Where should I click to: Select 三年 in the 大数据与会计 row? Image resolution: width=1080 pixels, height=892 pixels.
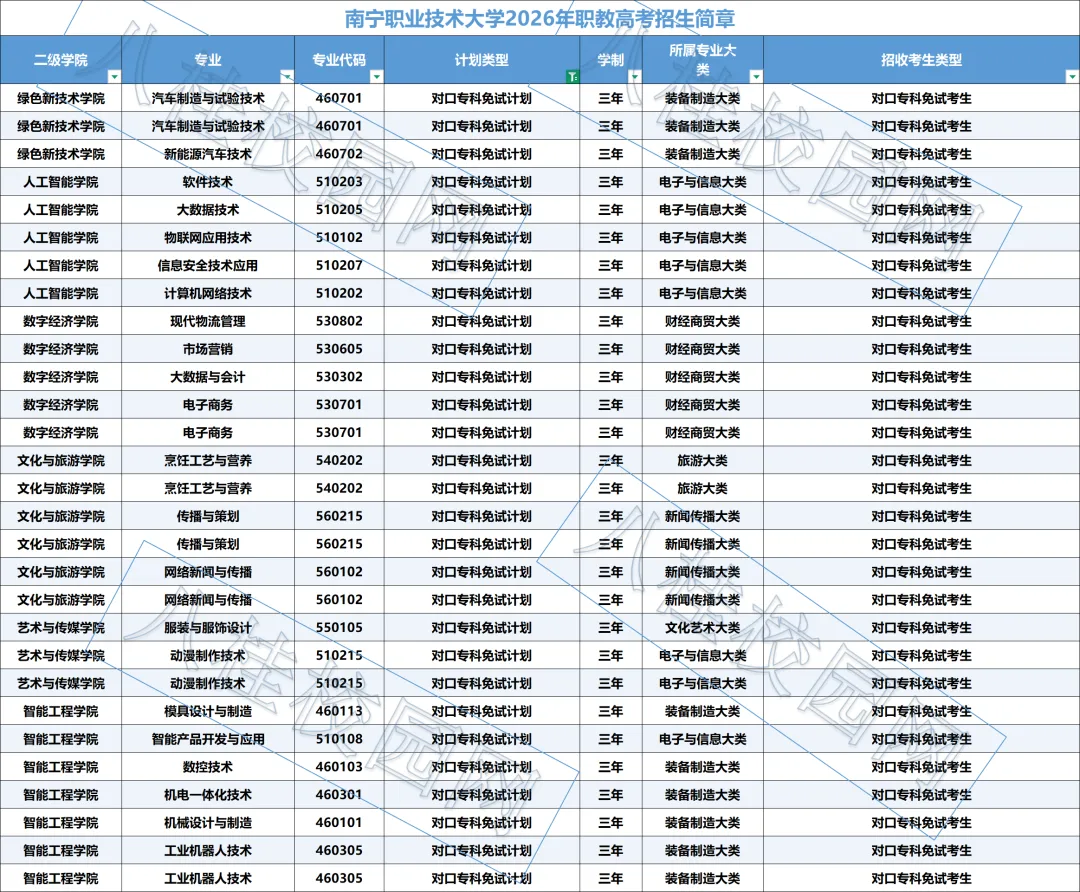click(x=611, y=377)
